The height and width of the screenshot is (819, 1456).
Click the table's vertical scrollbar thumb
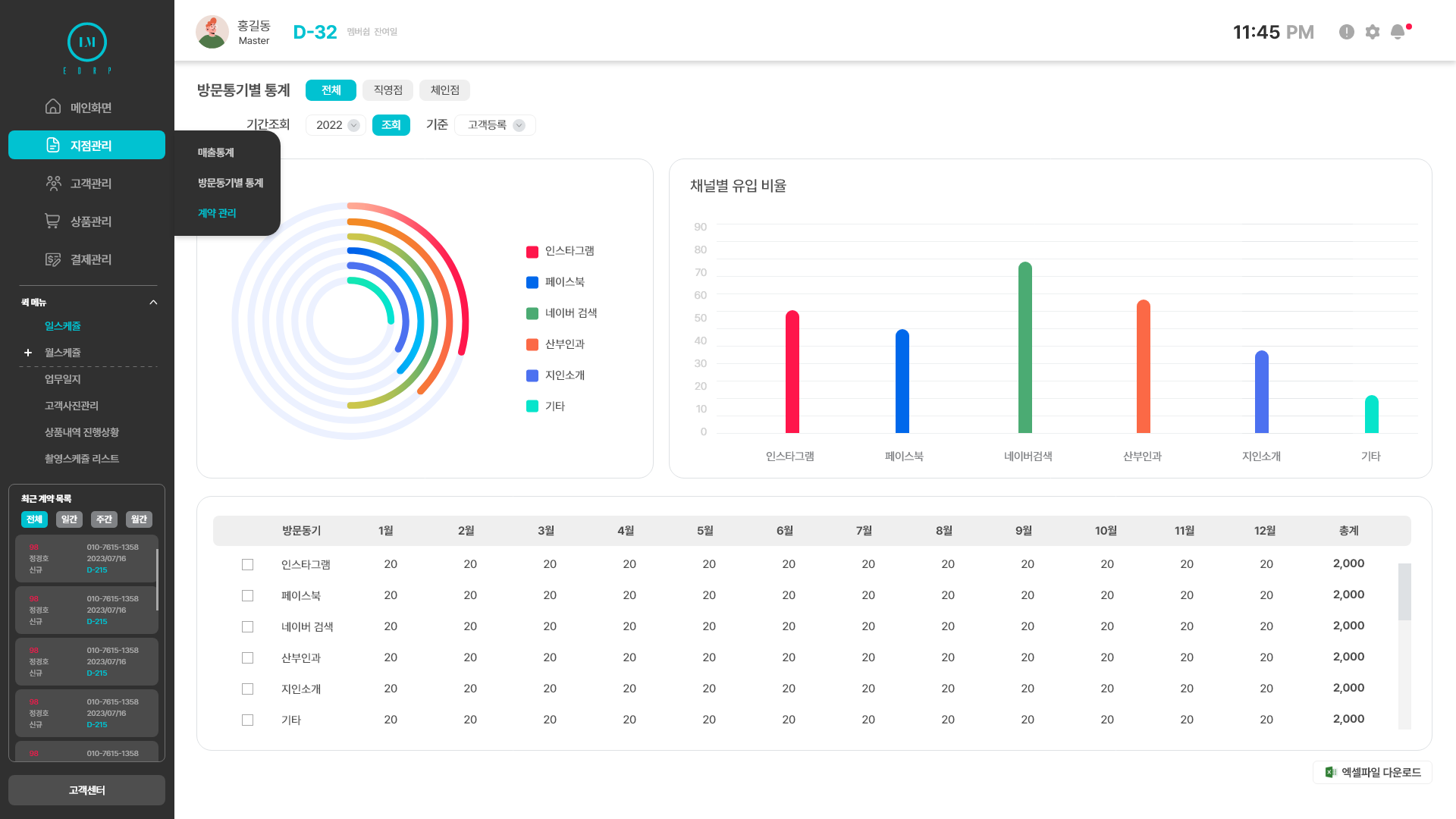point(1404,591)
